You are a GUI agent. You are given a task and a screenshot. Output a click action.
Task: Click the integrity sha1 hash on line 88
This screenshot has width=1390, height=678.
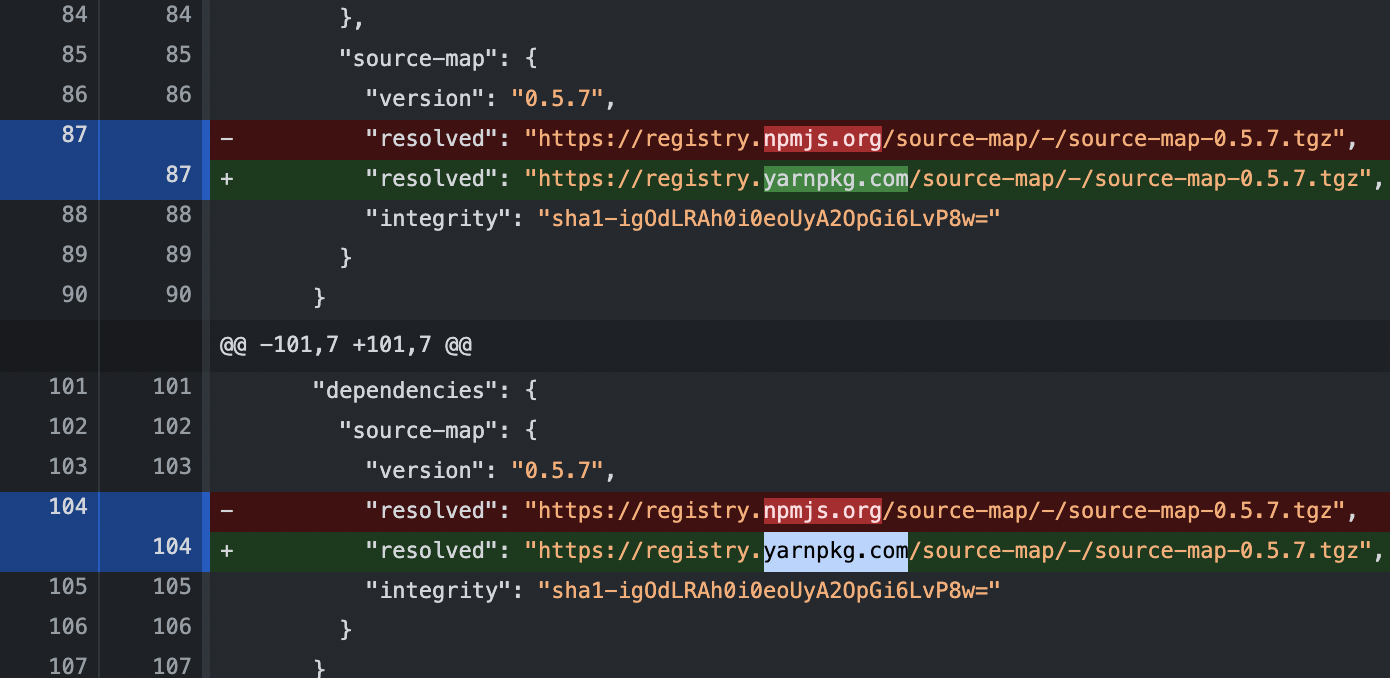pos(769,218)
